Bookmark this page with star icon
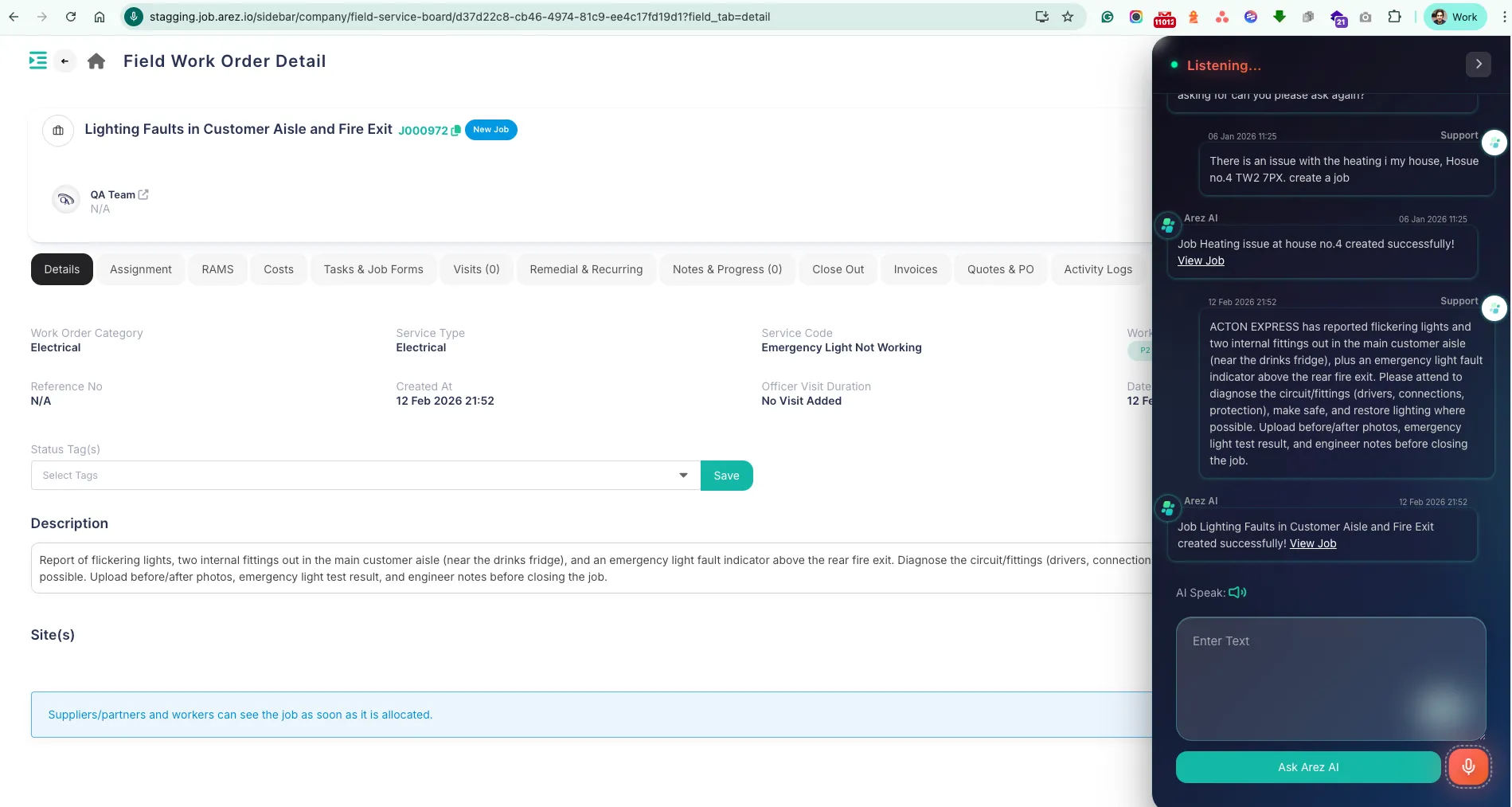Image resolution: width=1512 pixels, height=807 pixels. [1068, 17]
